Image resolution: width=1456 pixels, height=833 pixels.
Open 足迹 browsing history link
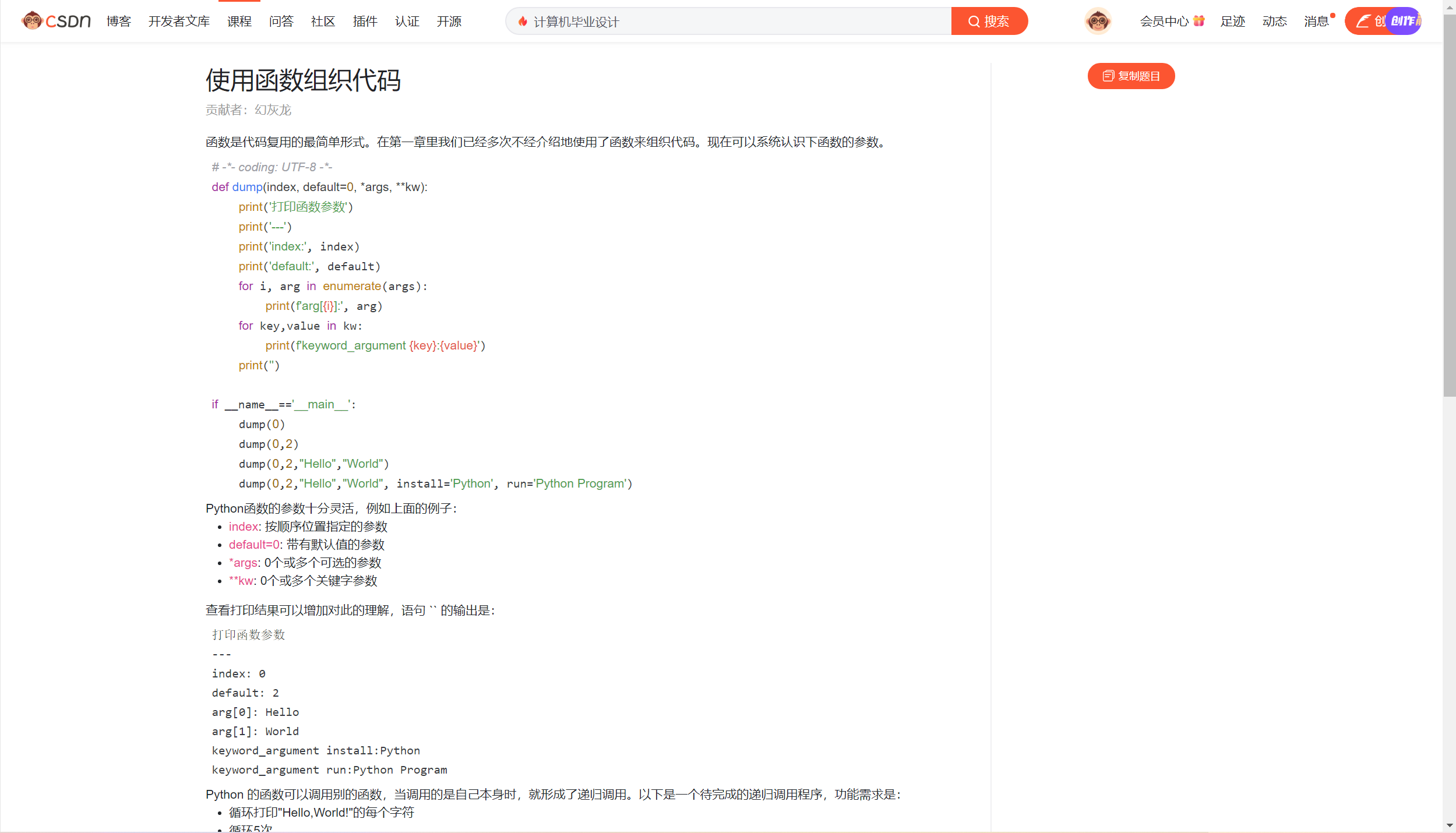tap(1233, 22)
